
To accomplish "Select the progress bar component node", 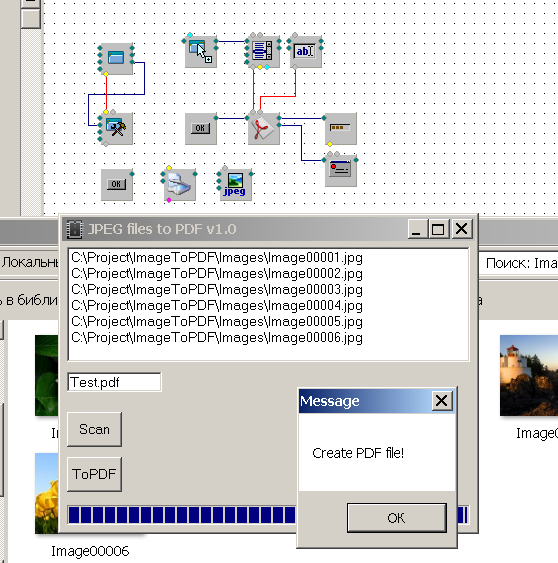I will tap(341, 129).
